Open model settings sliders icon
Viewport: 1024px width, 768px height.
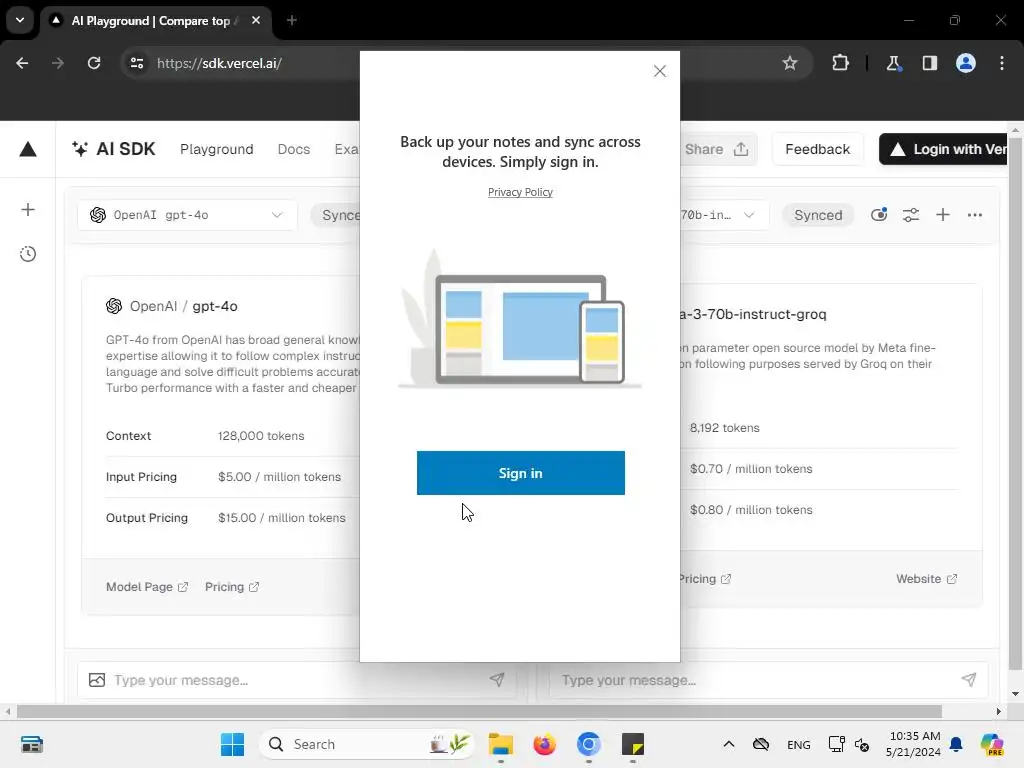click(x=911, y=215)
